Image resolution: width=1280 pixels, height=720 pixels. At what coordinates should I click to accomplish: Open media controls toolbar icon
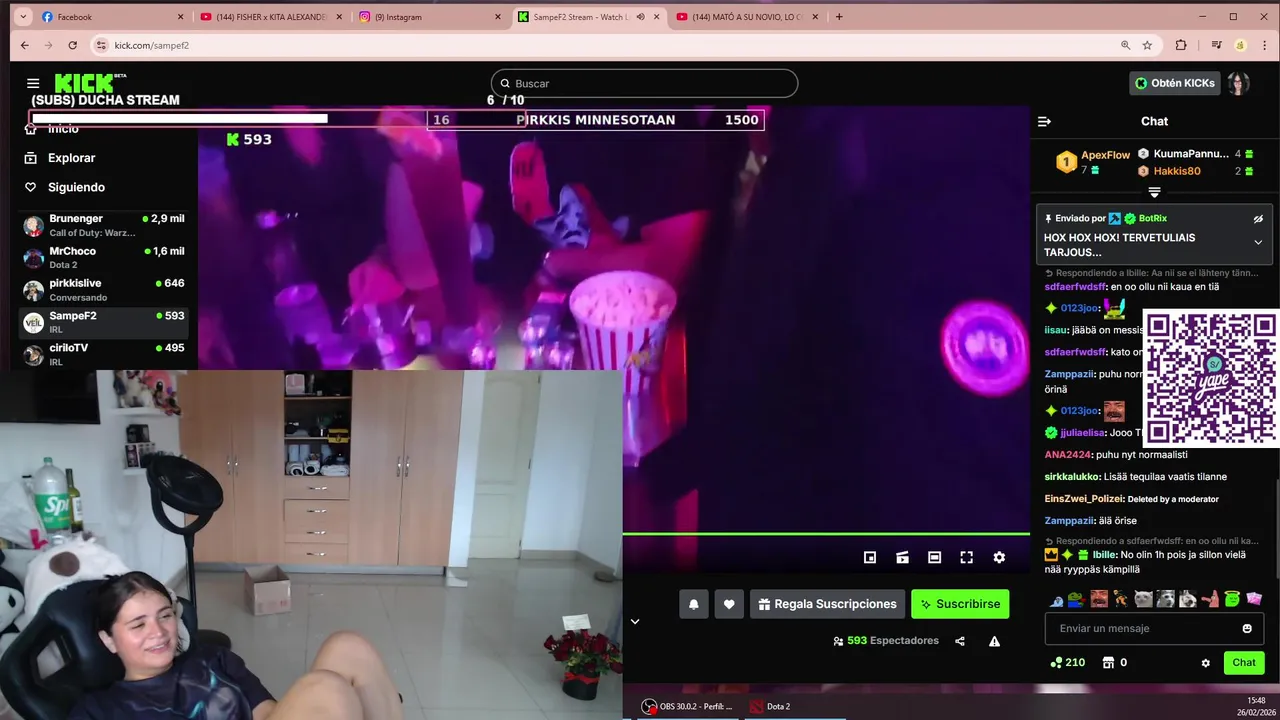(1216, 45)
